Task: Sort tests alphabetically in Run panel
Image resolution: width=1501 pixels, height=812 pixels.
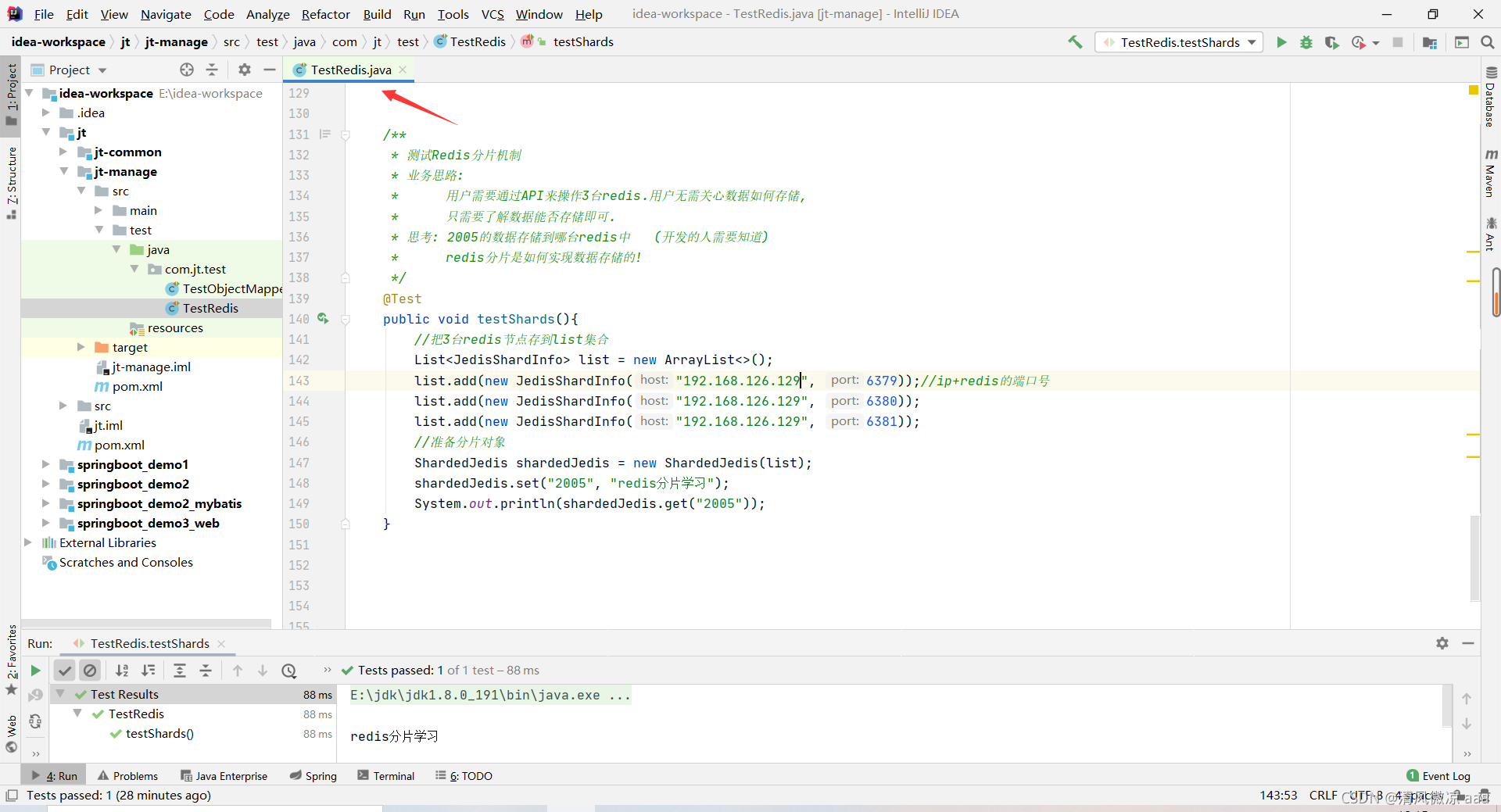Action: 123,671
